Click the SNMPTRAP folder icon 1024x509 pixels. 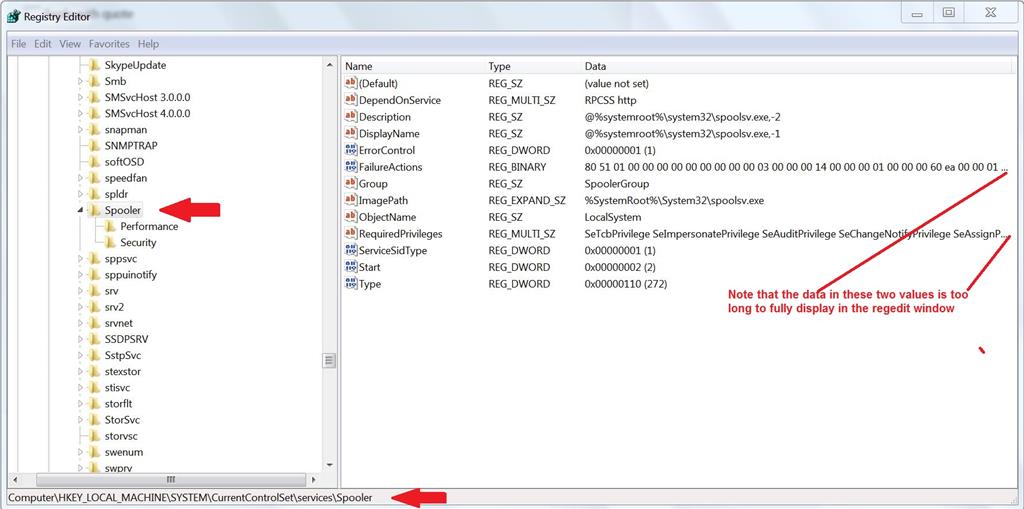95,146
